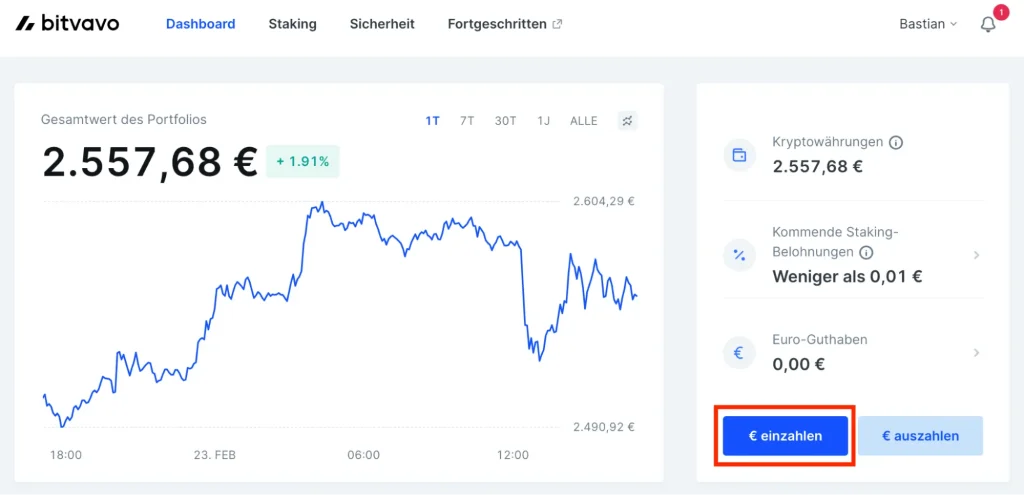Click the € einzahlen button

coord(785,436)
